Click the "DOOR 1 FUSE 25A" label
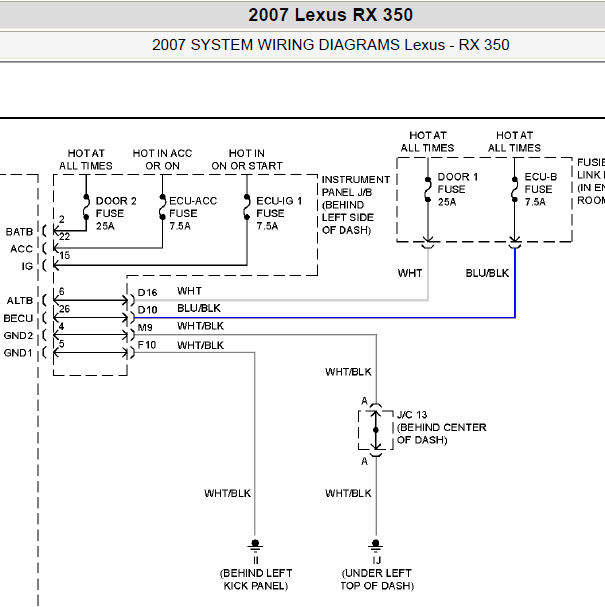The height and width of the screenshot is (607, 605). [x=458, y=189]
